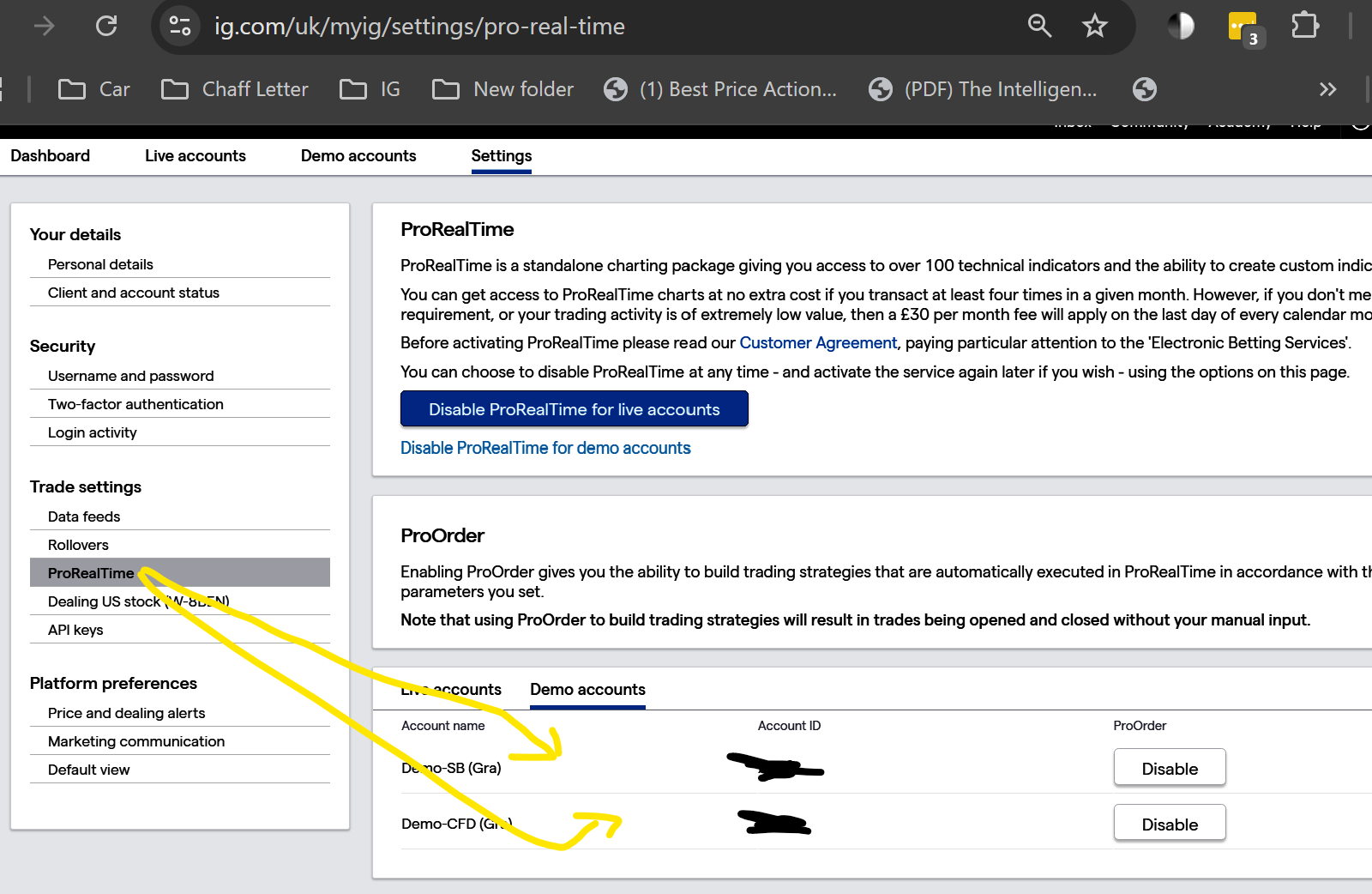This screenshot has height=894, width=1372.
Task: Open Default view preferences
Action: click(180, 770)
